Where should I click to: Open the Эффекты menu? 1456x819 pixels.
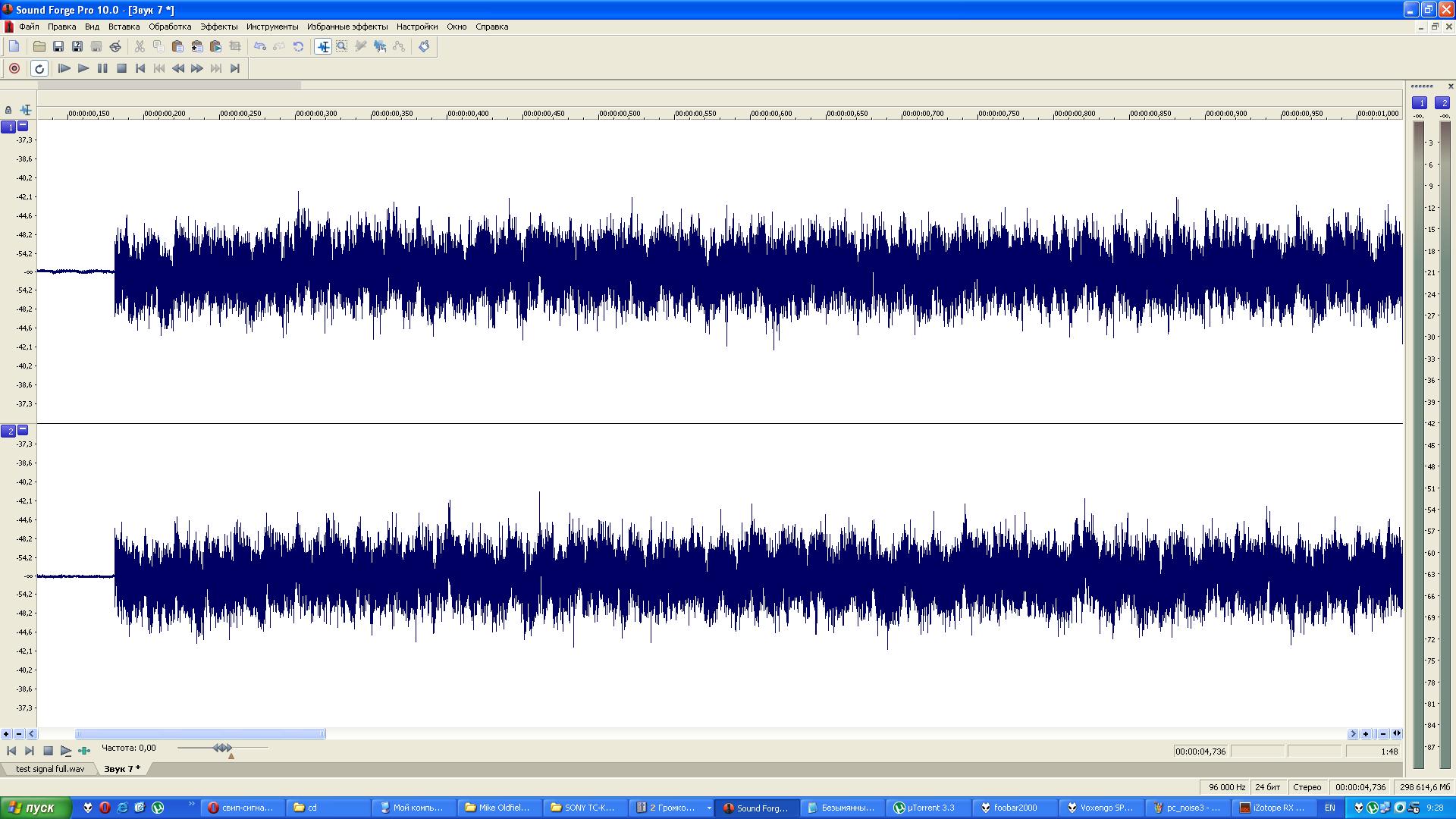(x=218, y=27)
